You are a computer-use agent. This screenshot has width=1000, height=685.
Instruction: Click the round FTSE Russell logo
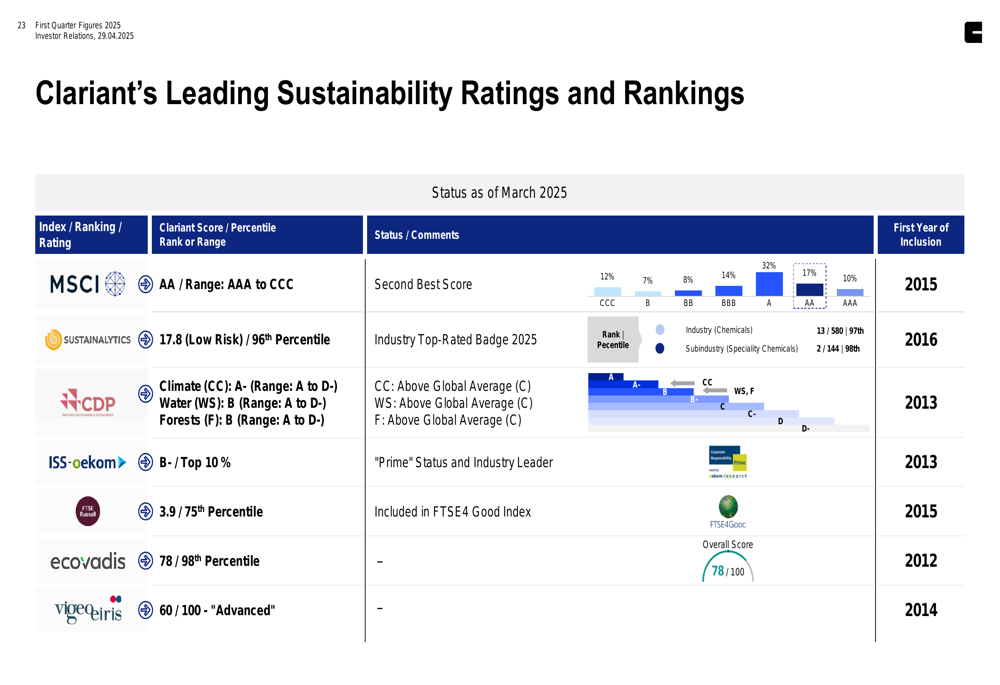click(88, 511)
